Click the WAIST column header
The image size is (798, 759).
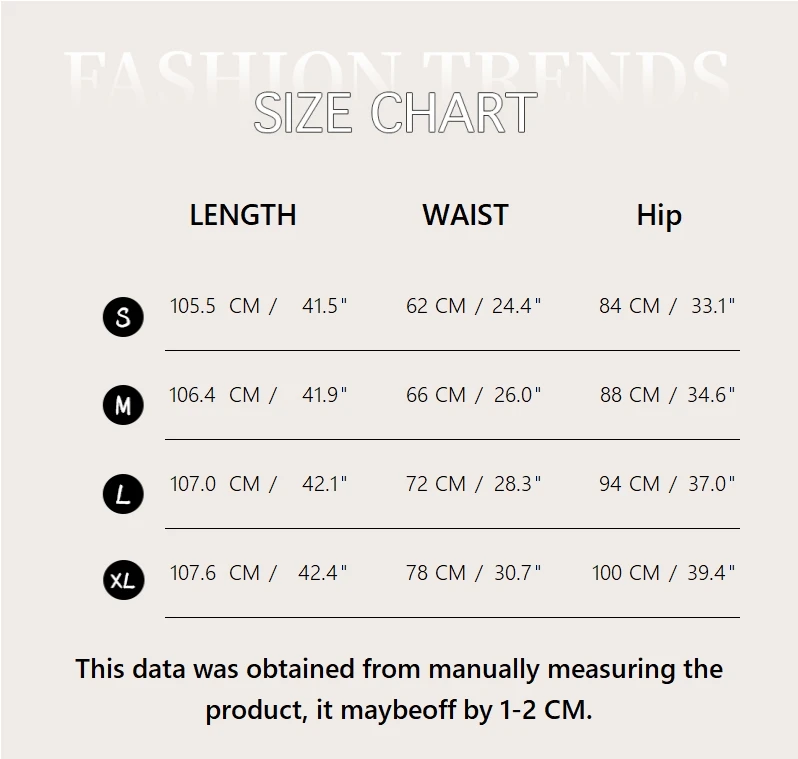[x=465, y=215]
